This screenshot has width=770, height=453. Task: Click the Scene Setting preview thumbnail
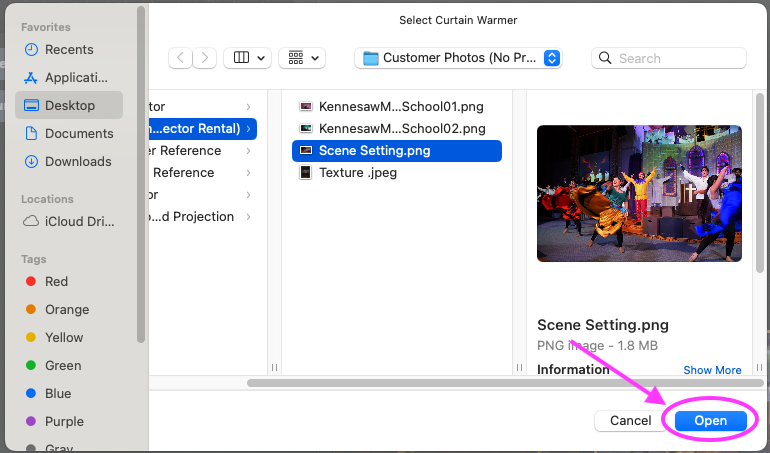pos(639,193)
